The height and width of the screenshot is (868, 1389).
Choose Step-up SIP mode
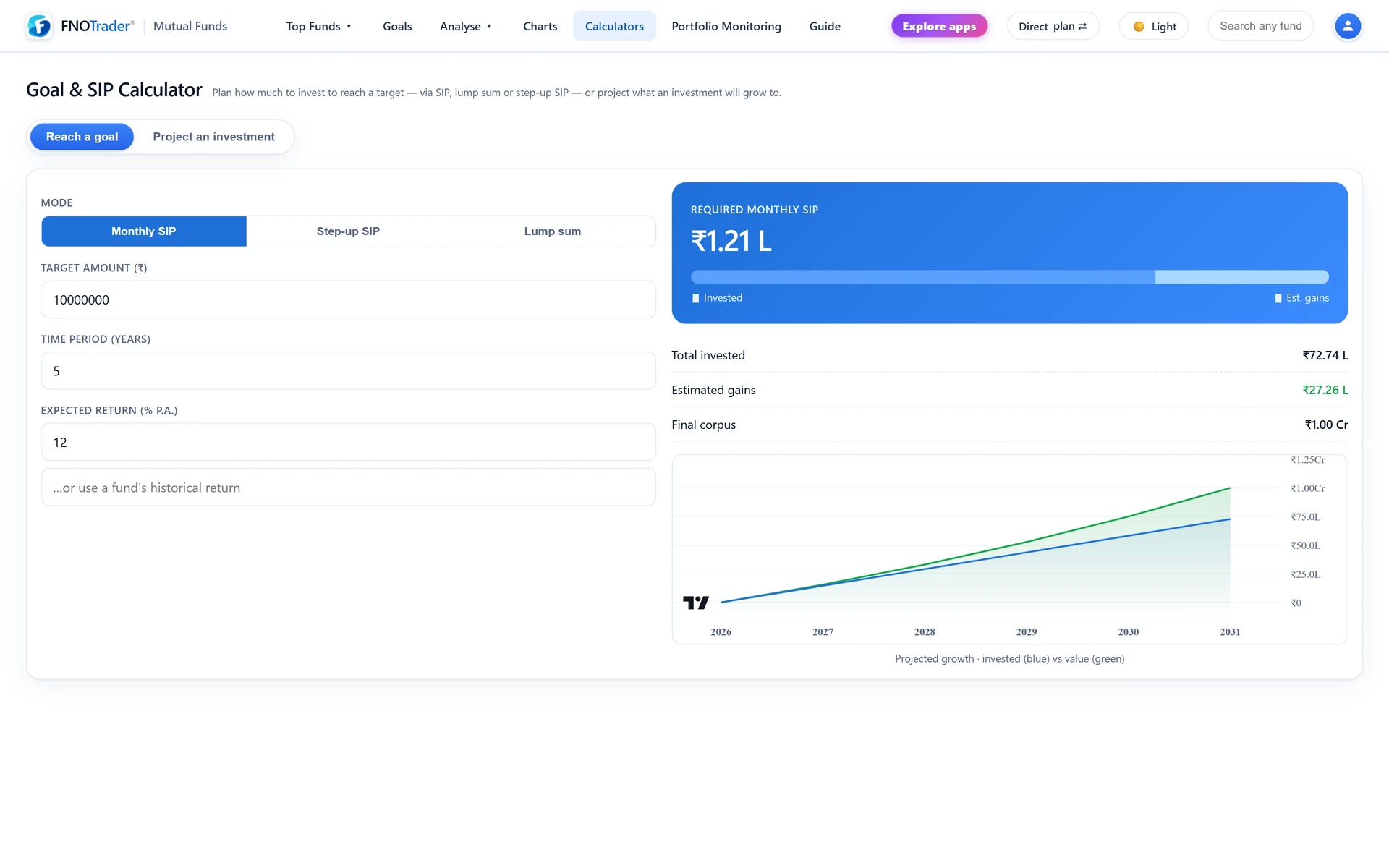pos(348,231)
